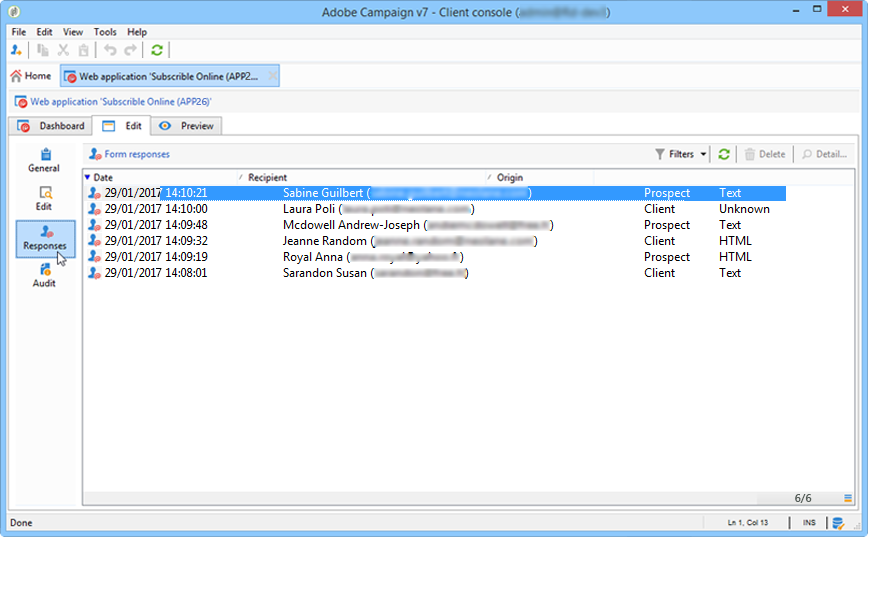Click the cut scissors icon

point(63,50)
